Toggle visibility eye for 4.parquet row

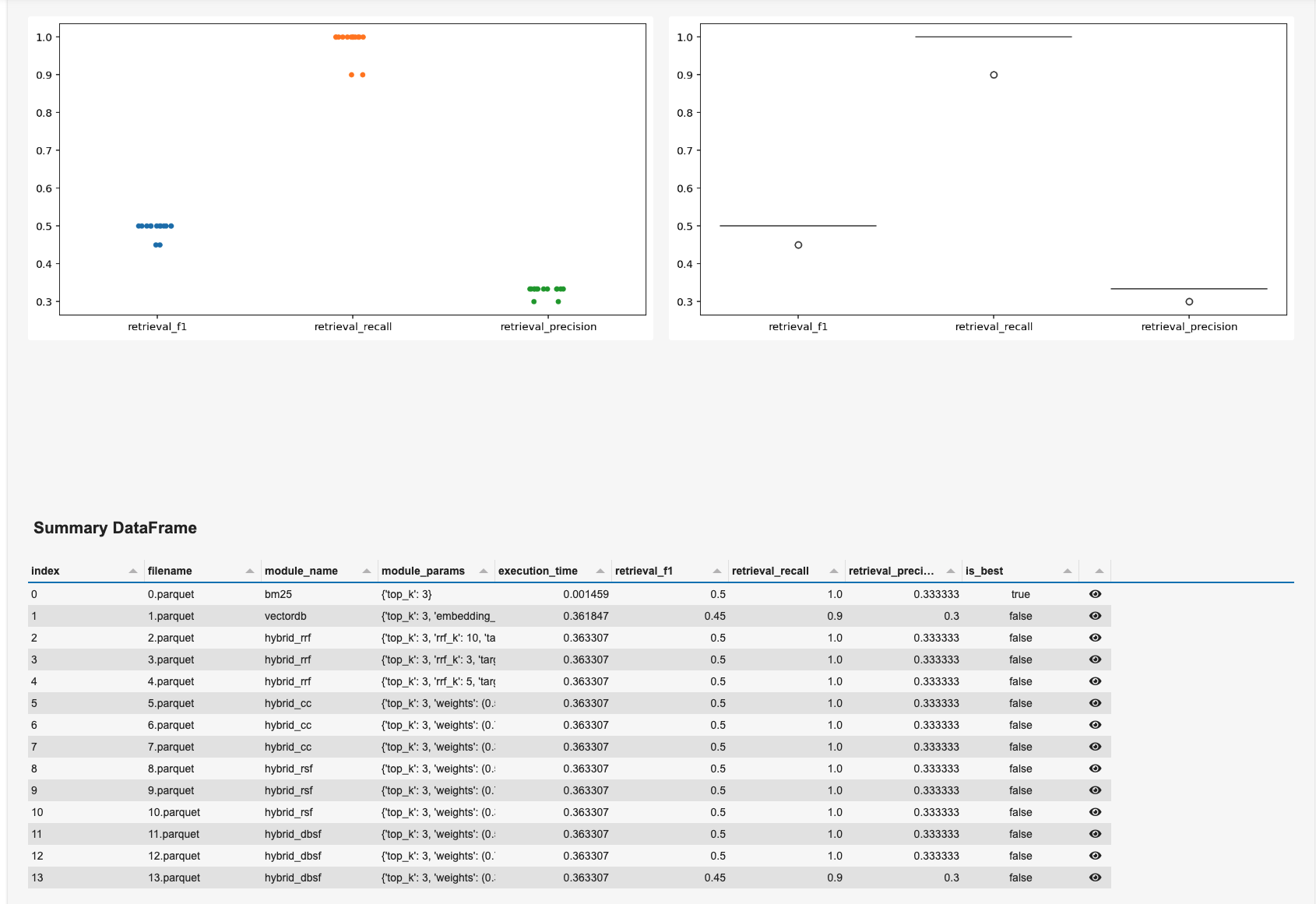point(1095,681)
